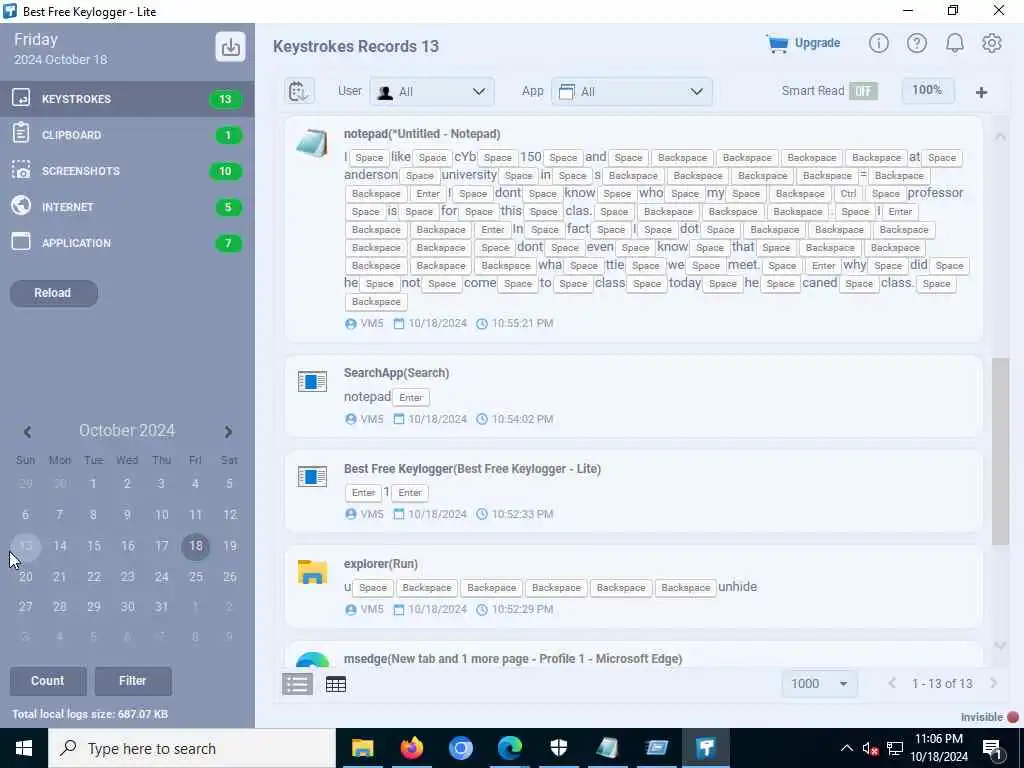Click the 'unhide' keystroke text
This screenshot has height=768, width=1024.
click(x=737, y=586)
